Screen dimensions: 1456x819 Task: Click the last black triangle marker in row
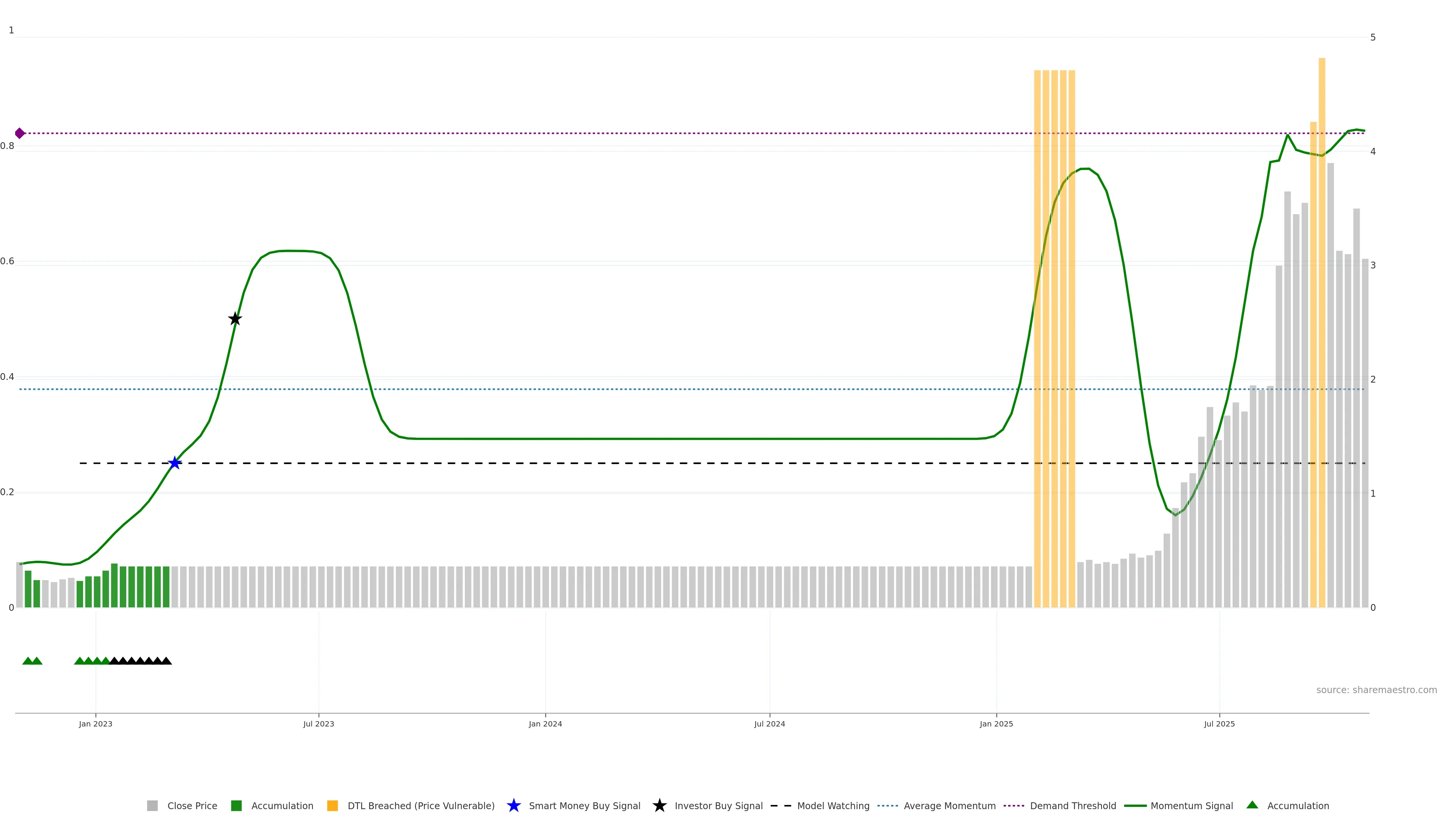pyautogui.click(x=166, y=661)
